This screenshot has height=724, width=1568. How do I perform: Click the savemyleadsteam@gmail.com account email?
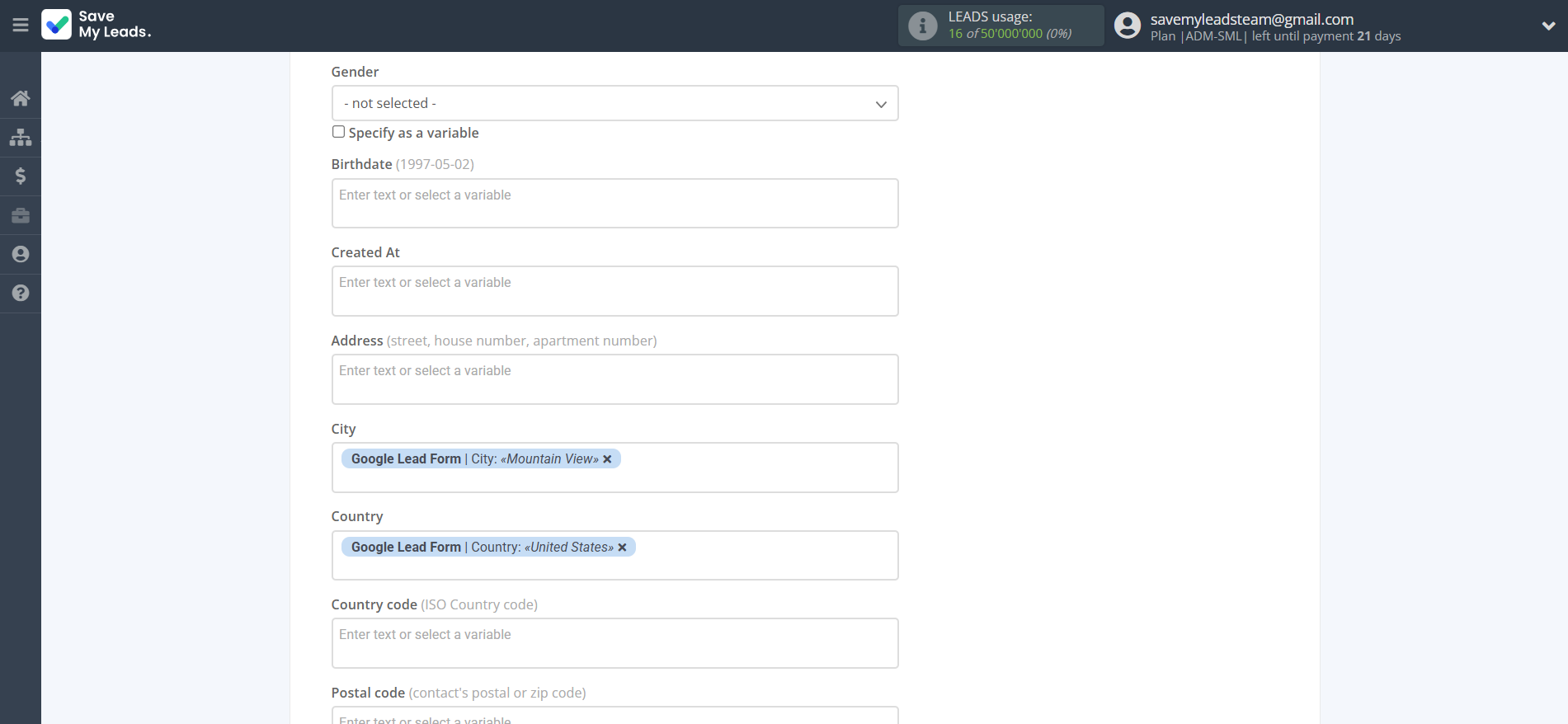(x=1251, y=19)
